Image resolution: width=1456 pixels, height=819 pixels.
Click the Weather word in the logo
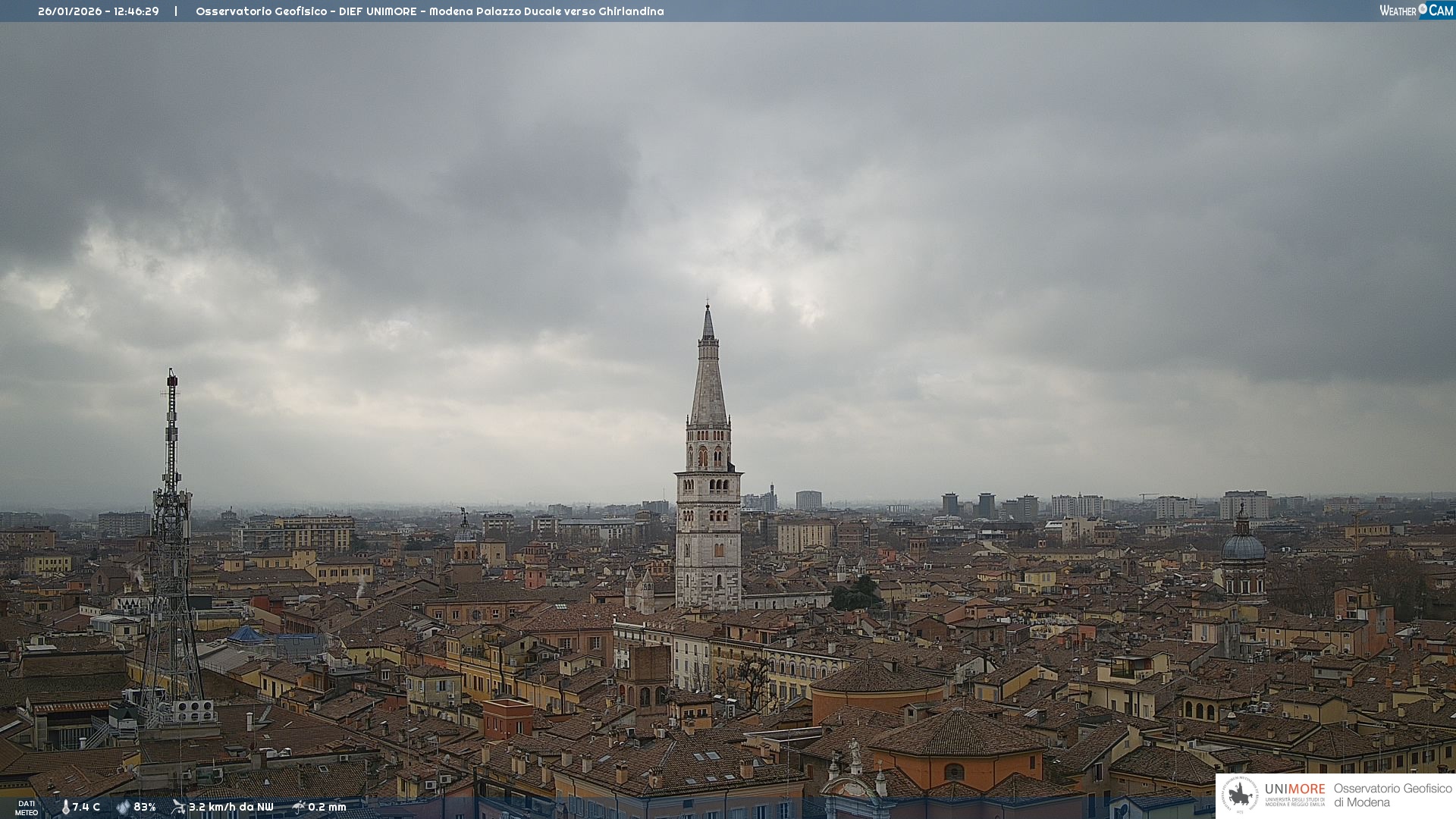tap(1398, 11)
